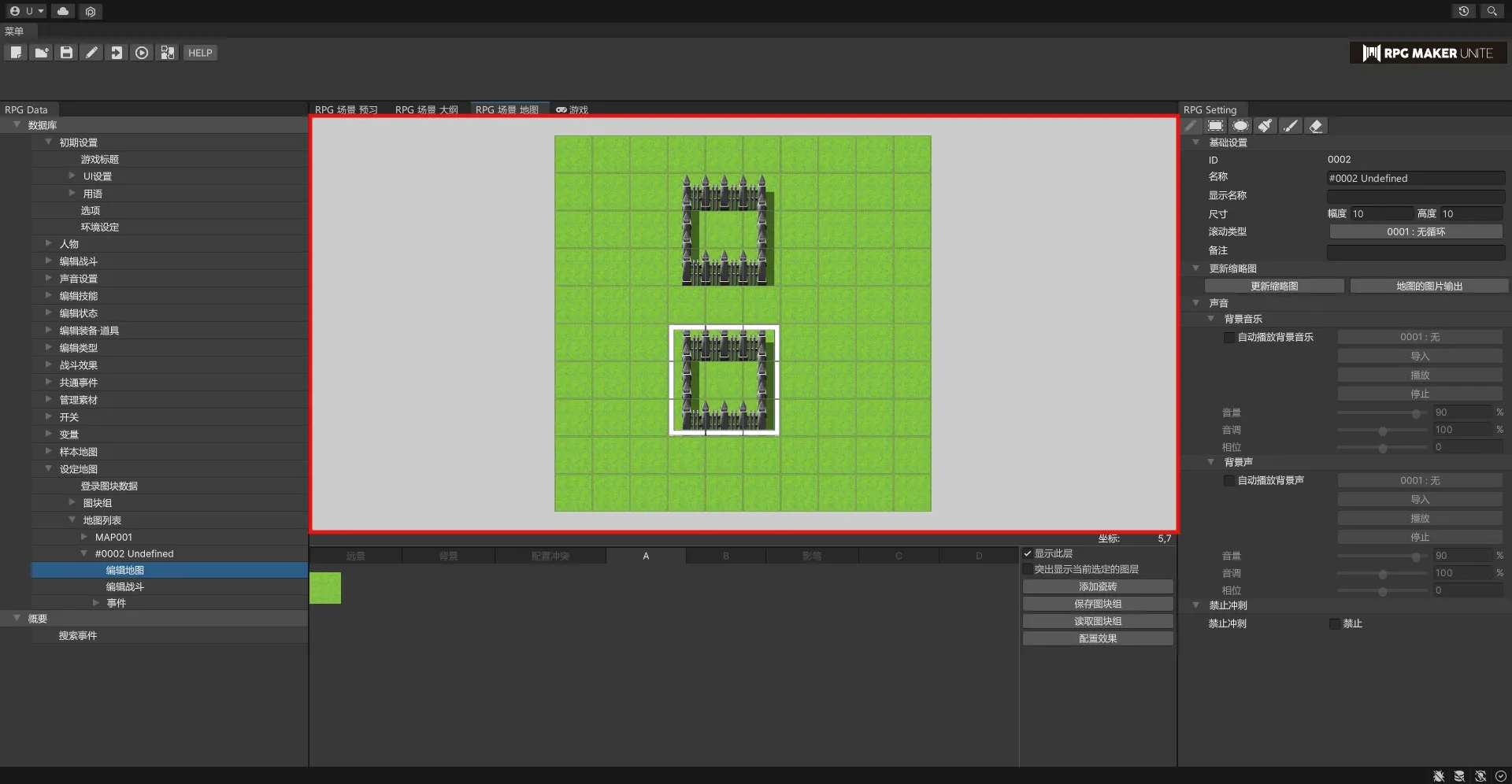Open the undo history clock icon
Screen dimensions: 1512x784
pos(1463,11)
